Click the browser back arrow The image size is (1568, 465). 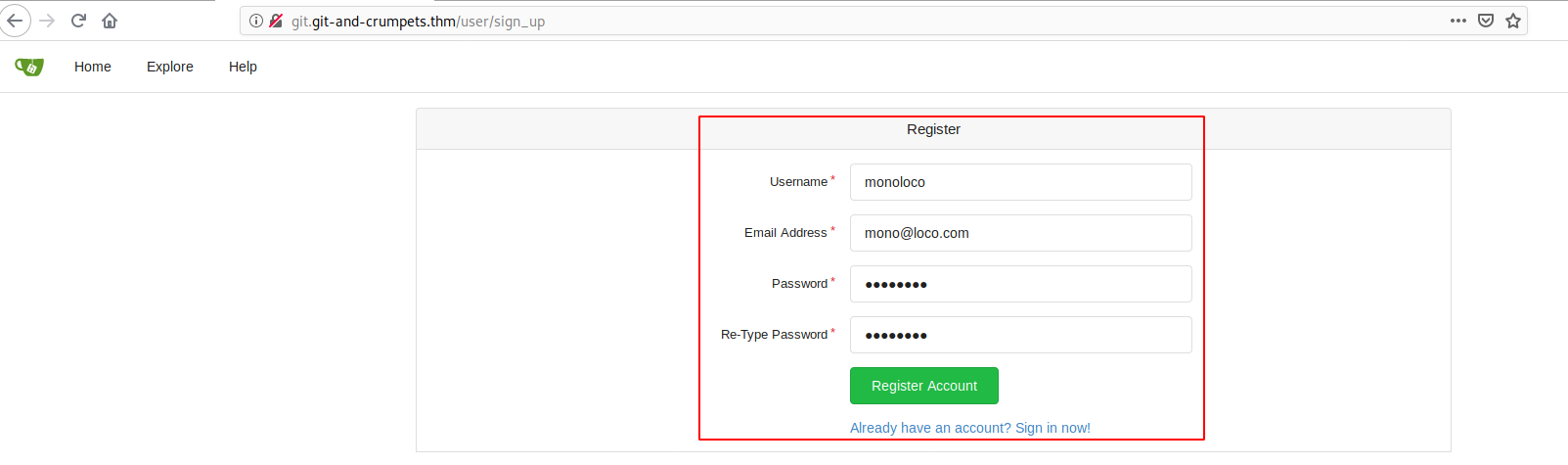tap(15, 21)
